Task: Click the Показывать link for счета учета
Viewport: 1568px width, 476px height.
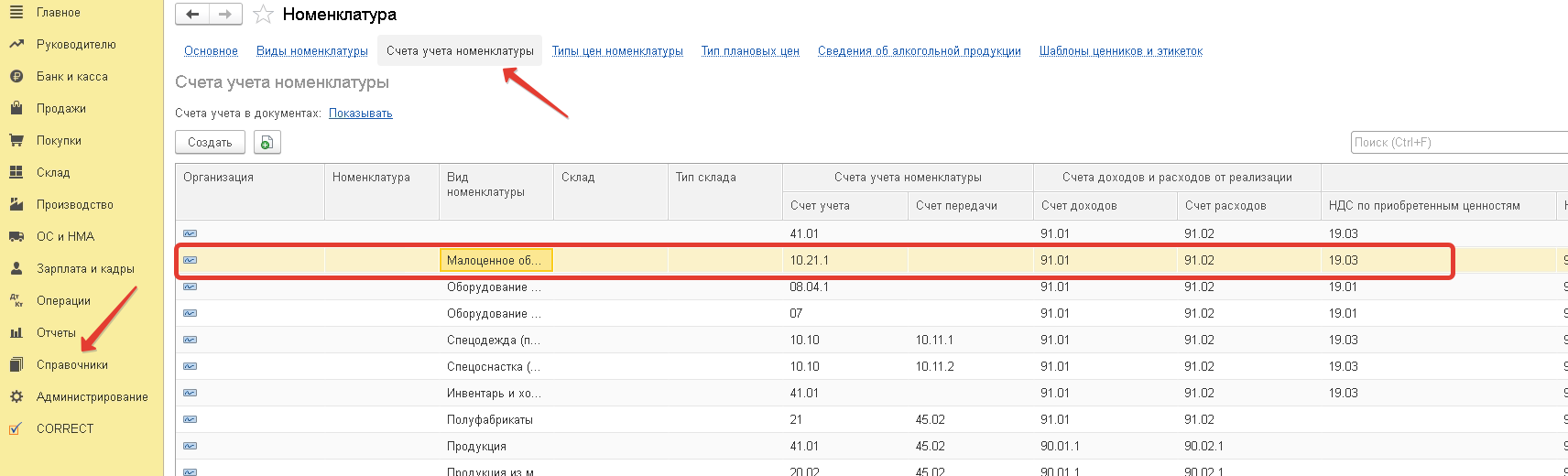Action: click(361, 114)
